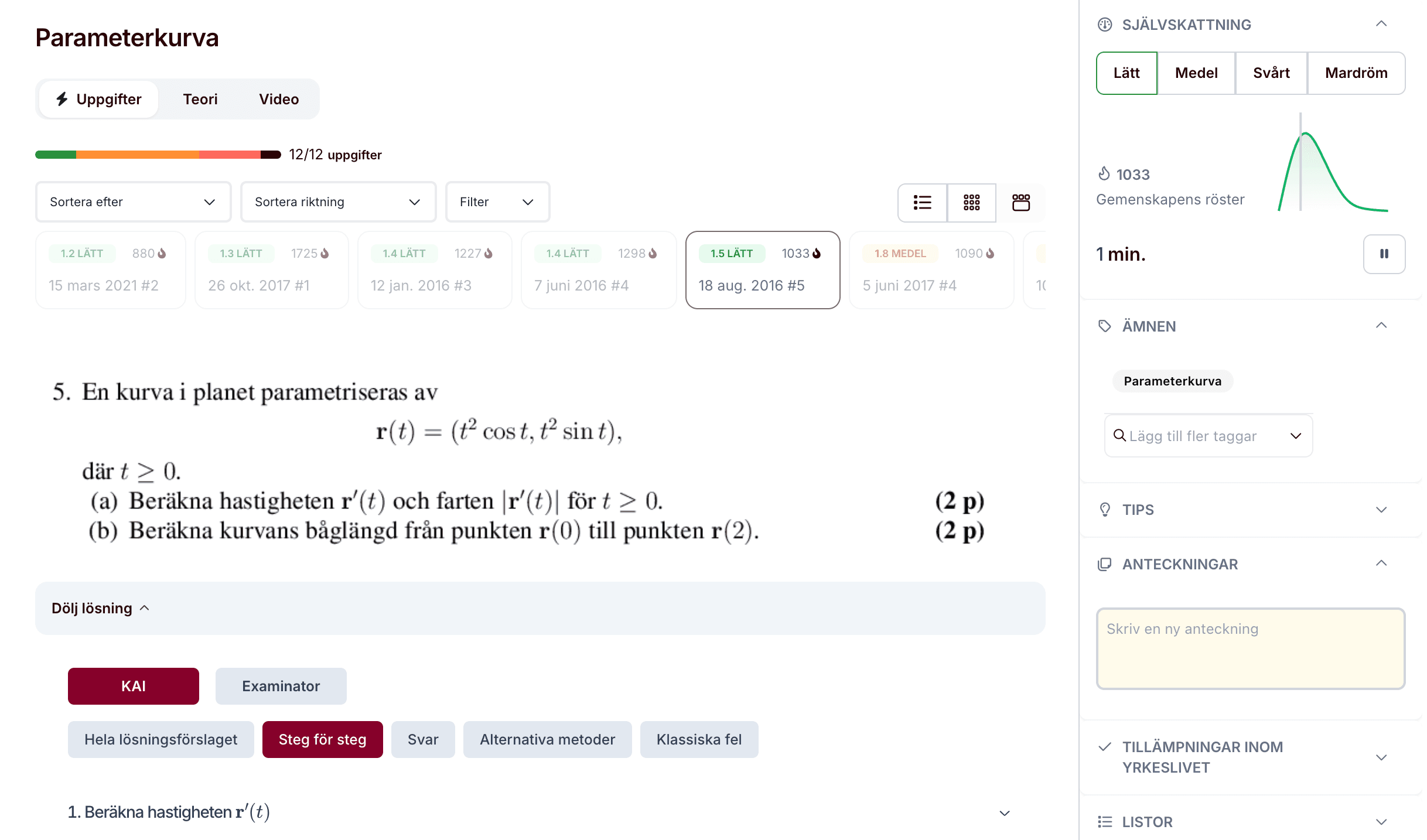Click the Anteckningar notes icon

(x=1105, y=564)
